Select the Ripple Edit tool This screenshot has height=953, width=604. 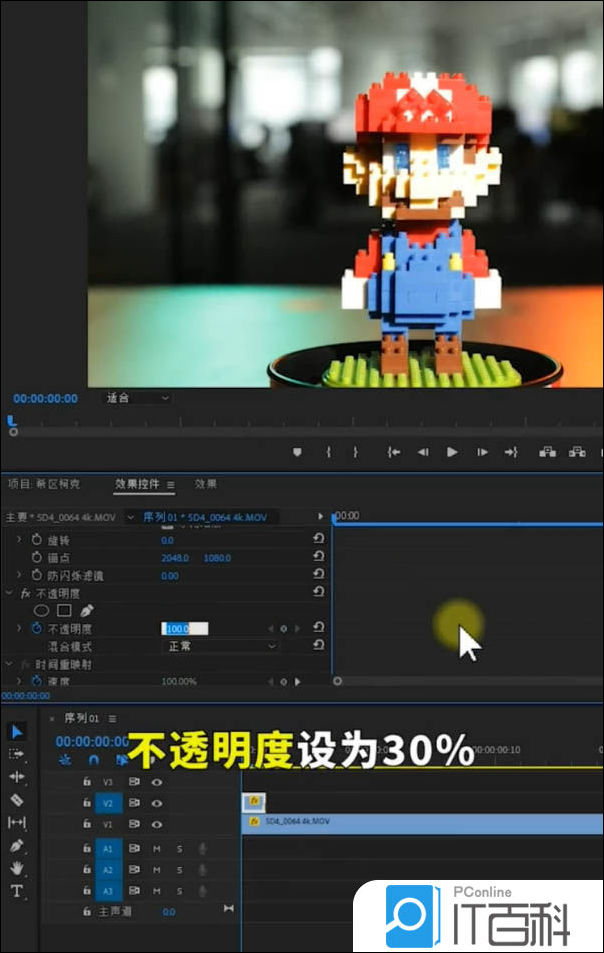click(x=17, y=777)
